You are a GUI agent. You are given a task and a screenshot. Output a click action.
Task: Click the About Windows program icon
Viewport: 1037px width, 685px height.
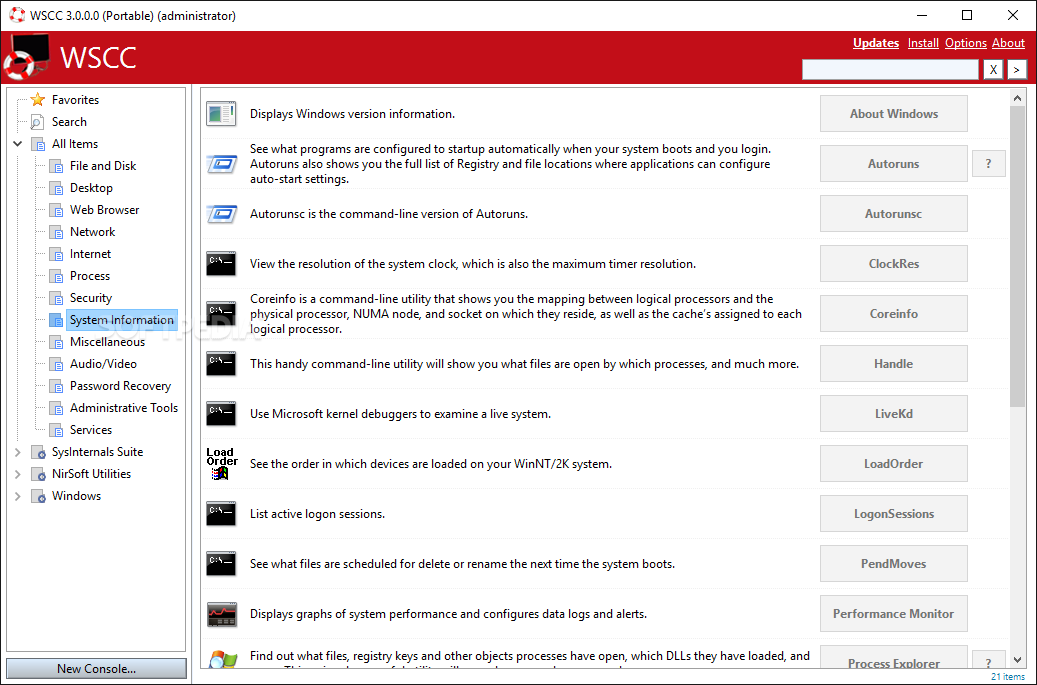coord(221,114)
